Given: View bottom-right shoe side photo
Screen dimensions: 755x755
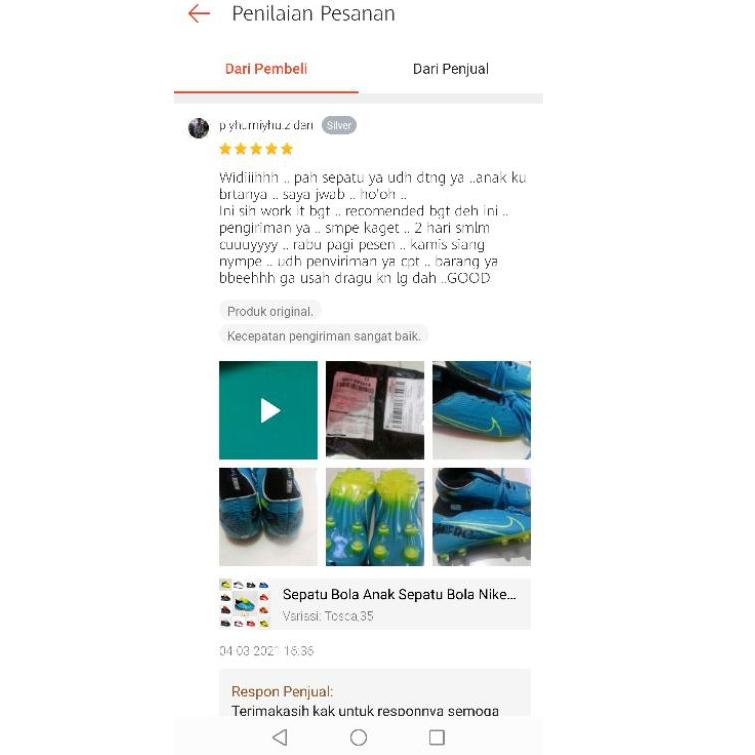Looking at the screenshot, I should 482,517.
